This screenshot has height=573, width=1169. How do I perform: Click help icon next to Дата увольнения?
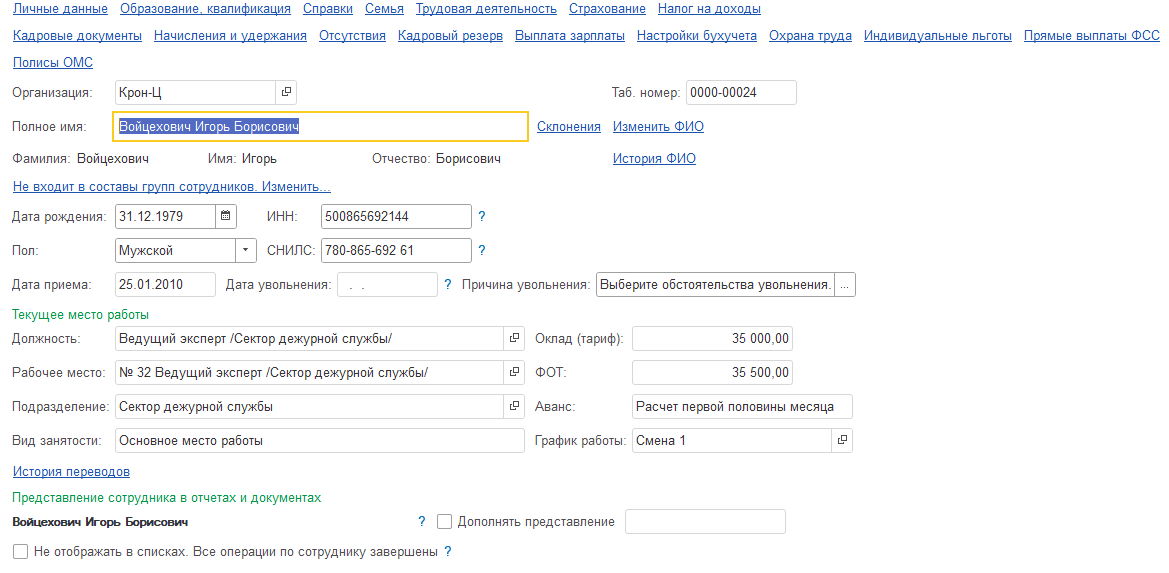pos(447,285)
